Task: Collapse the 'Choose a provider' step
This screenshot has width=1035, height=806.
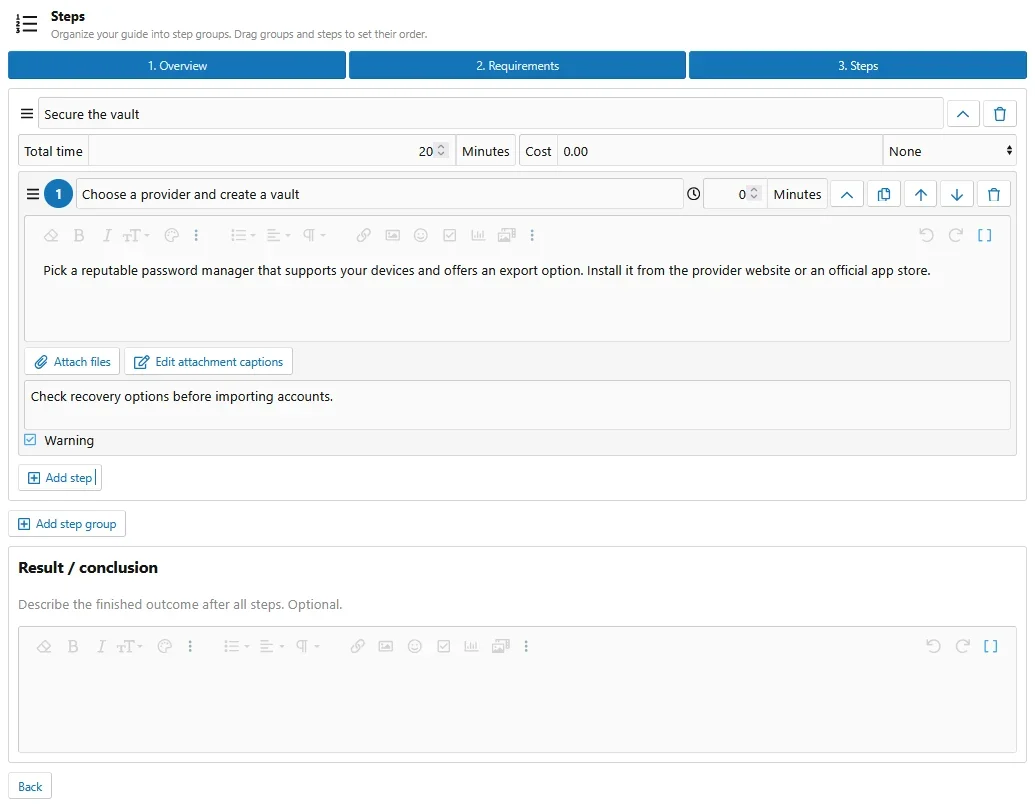Action: 847,195
